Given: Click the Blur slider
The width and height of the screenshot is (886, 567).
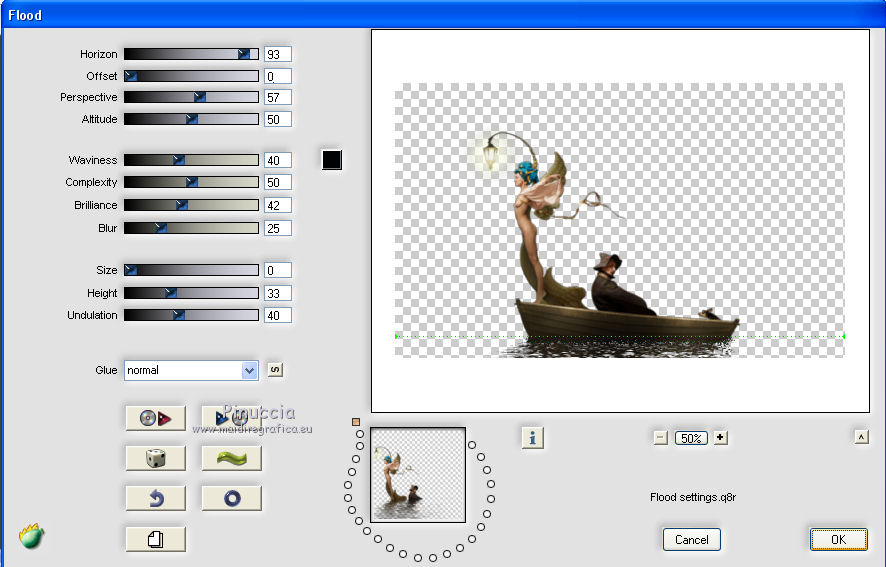Looking at the screenshot, I should [x=191, y=228].
